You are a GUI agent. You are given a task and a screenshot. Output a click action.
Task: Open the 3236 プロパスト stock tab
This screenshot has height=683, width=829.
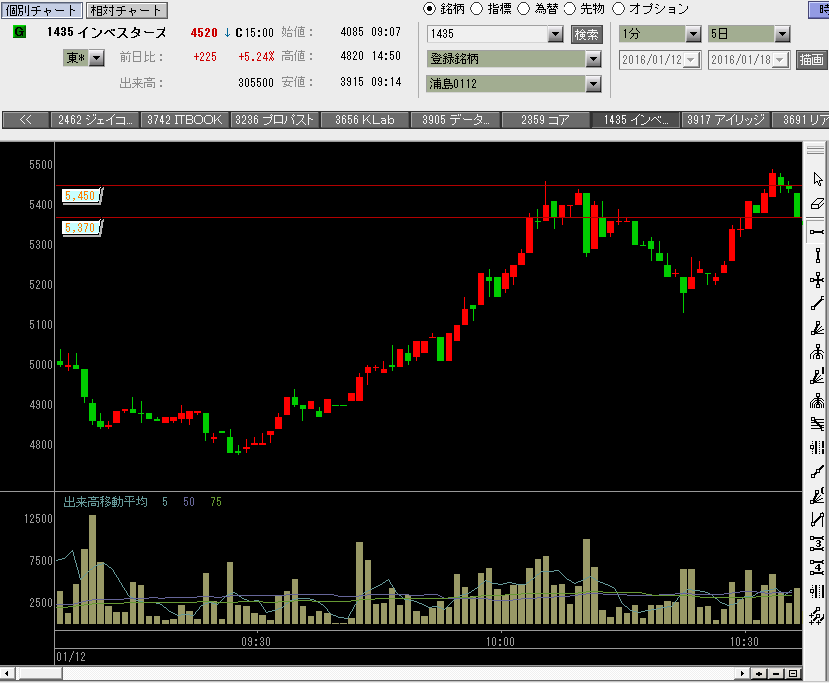tap(274, 120)
